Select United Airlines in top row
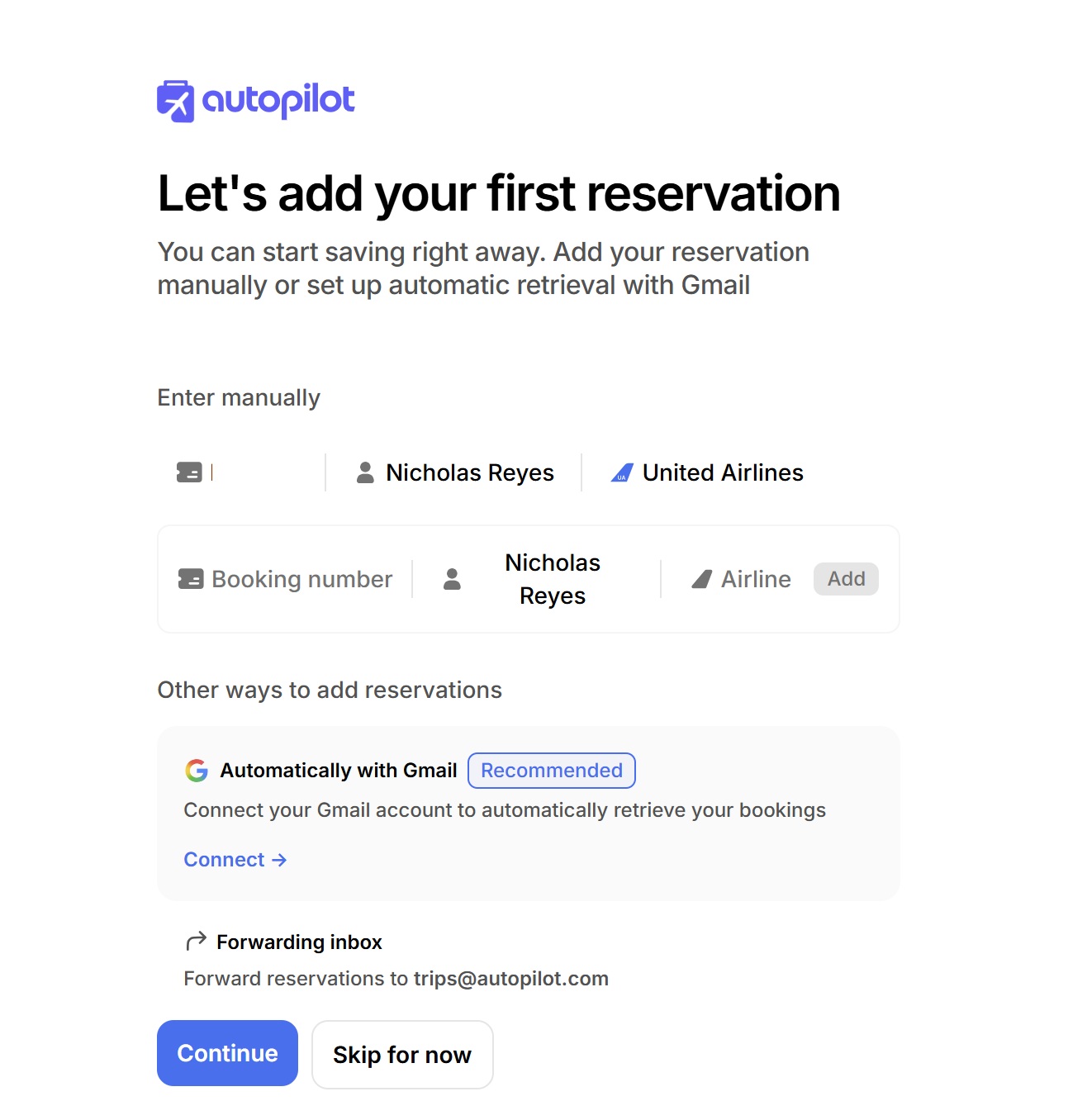The height and width of the screenshot is (1120, 1068). (723, 472)
